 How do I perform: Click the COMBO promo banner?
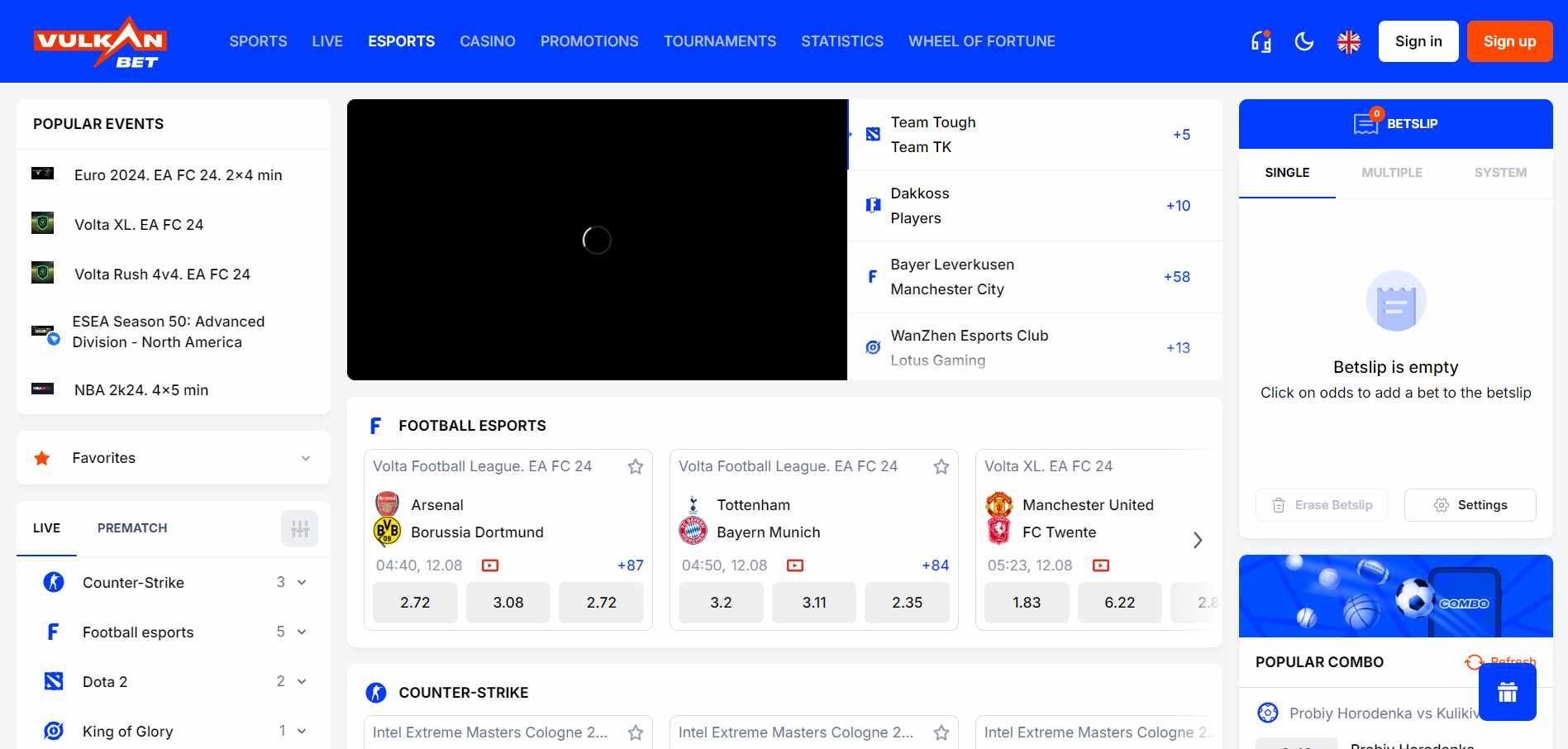1396,596
